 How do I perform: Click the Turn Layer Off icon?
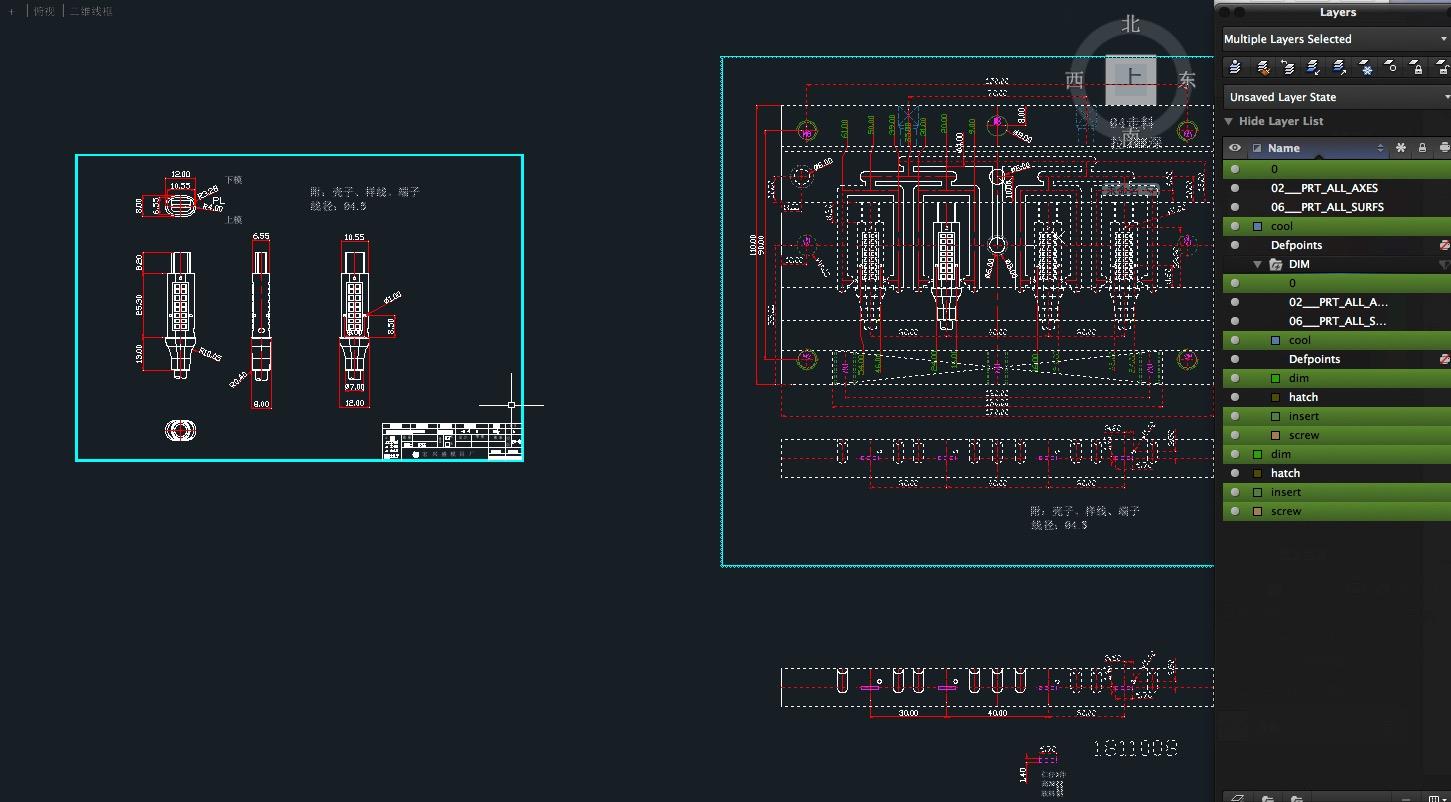point(1391,67)
